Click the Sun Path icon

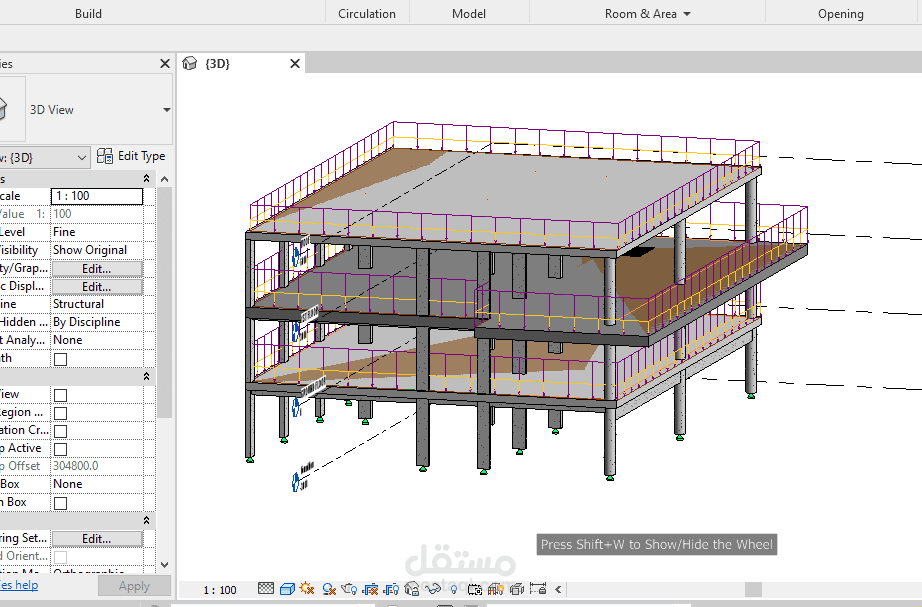(x=306, y=589)
